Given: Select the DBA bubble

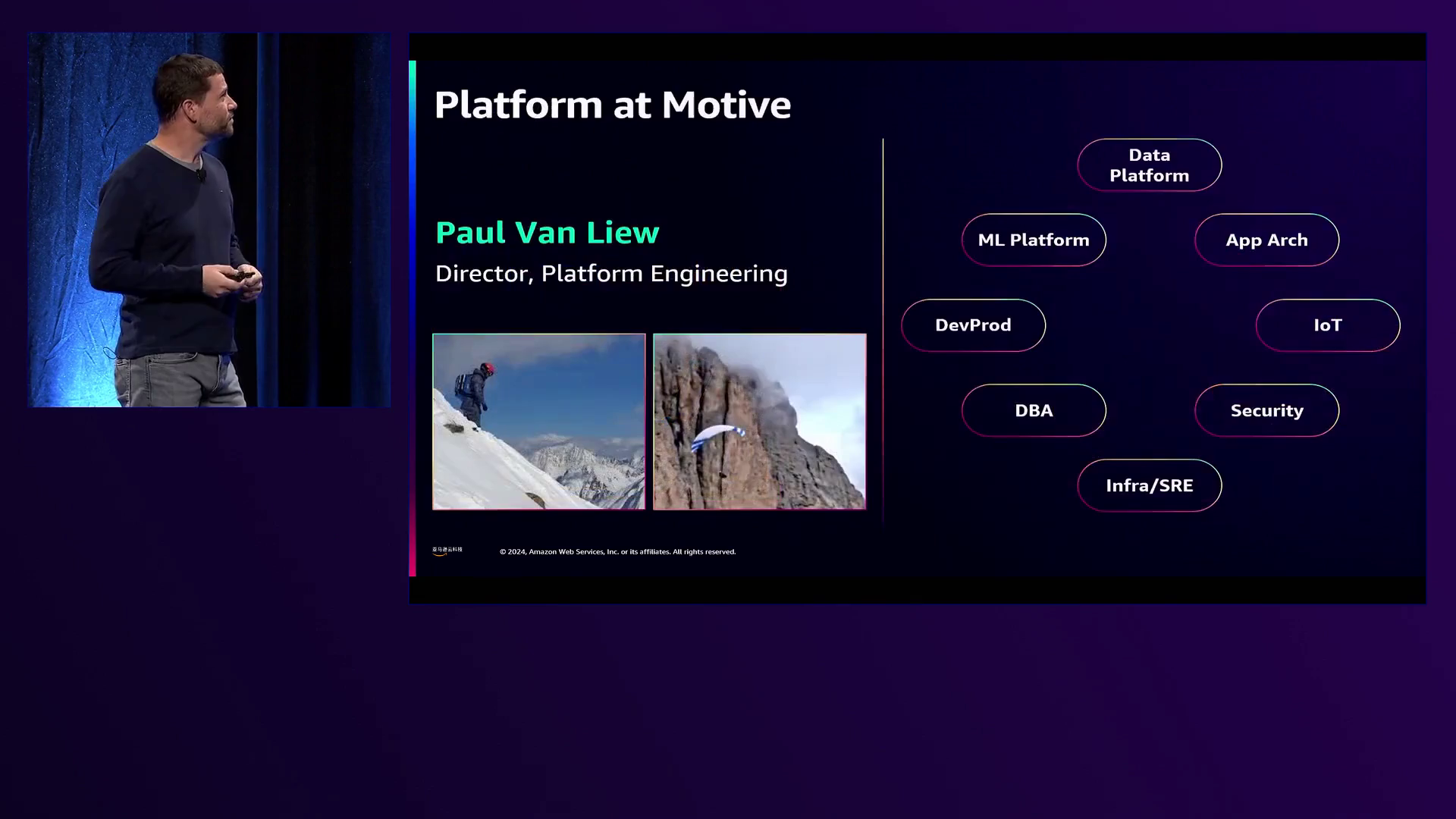Looking at the screenshot, I should pos(1034,410).
